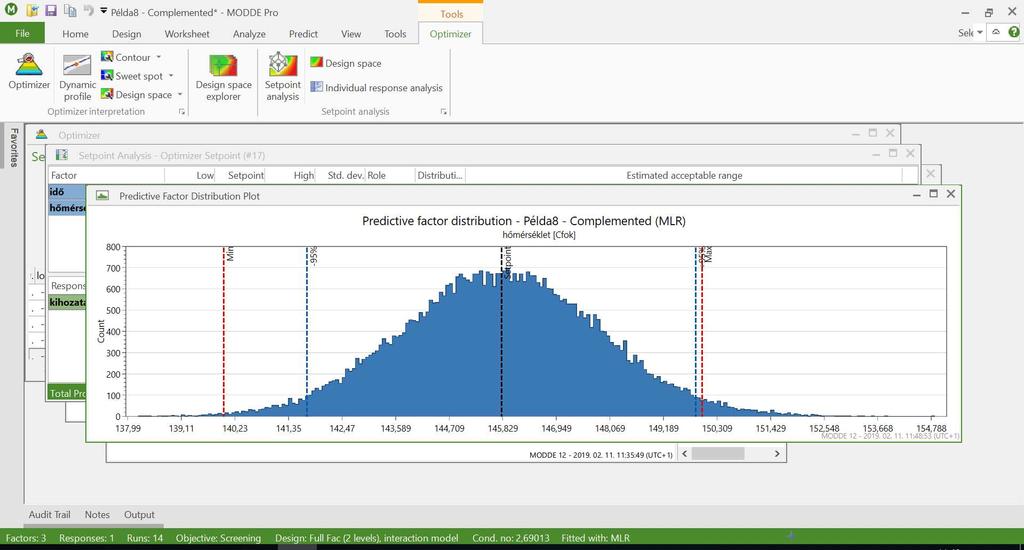Open the Sele... dropdown in title area
This screenshot has height=550, width=1024.
[x=970, y=33]
